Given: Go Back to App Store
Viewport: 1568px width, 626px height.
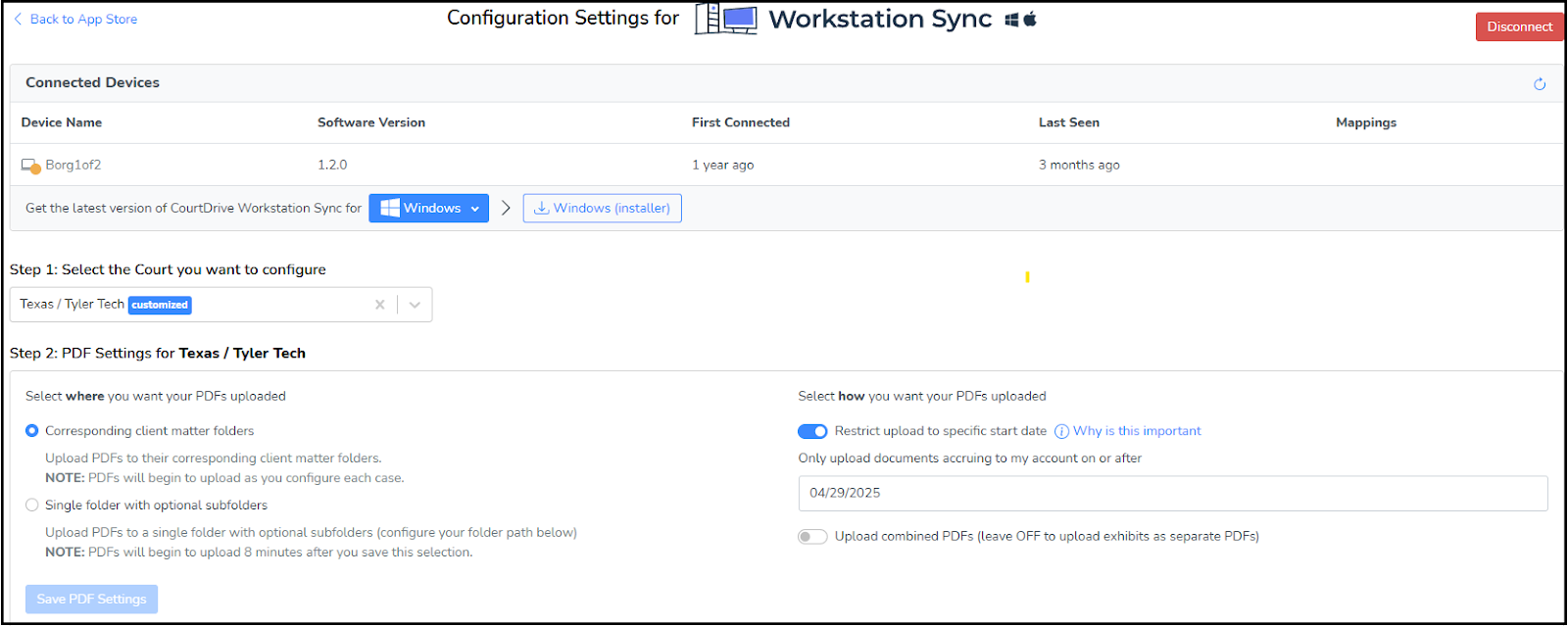Looking at the screenshot, I should tap(83, 19).
